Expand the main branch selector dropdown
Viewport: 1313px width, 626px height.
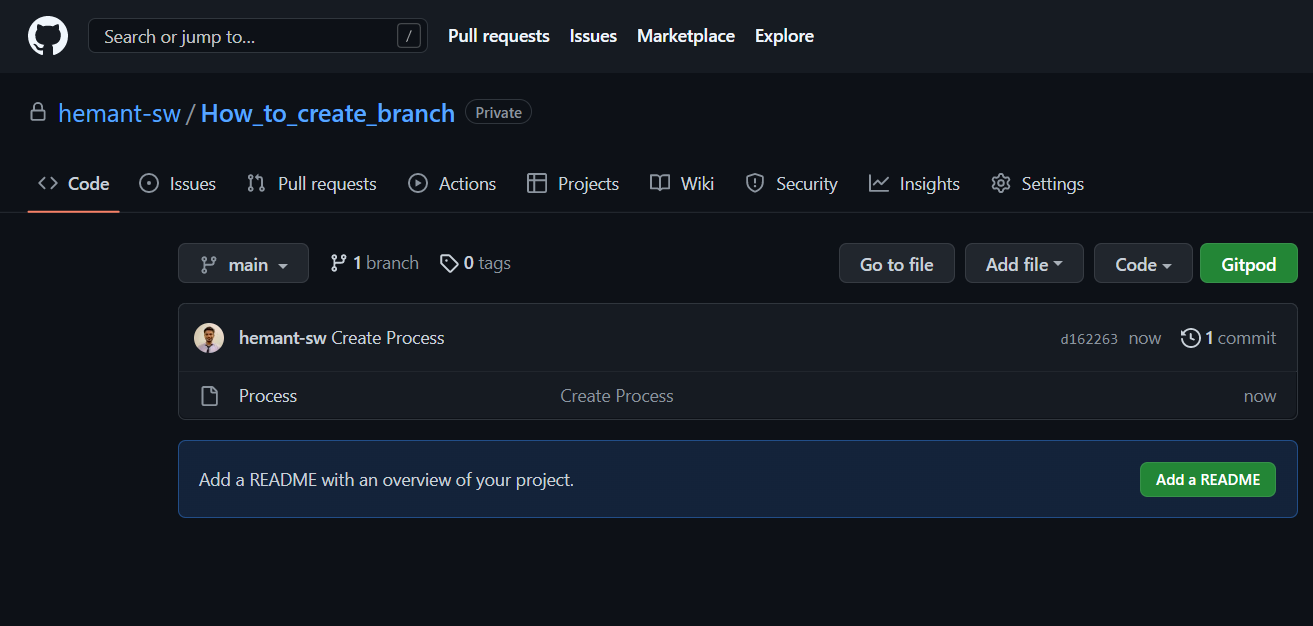click(x=243, y=264)
